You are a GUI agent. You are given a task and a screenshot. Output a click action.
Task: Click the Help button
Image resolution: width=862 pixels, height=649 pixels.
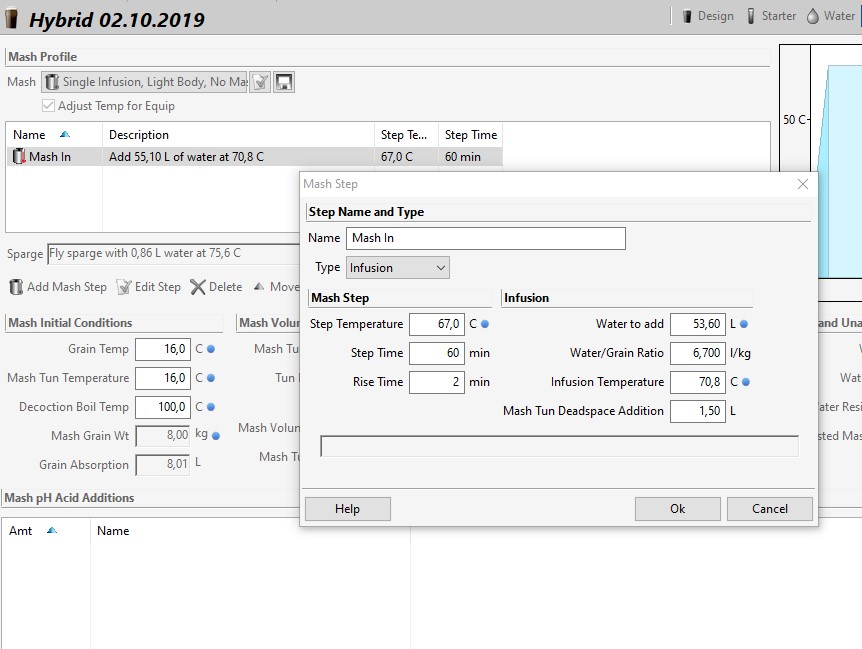point(347,509)
